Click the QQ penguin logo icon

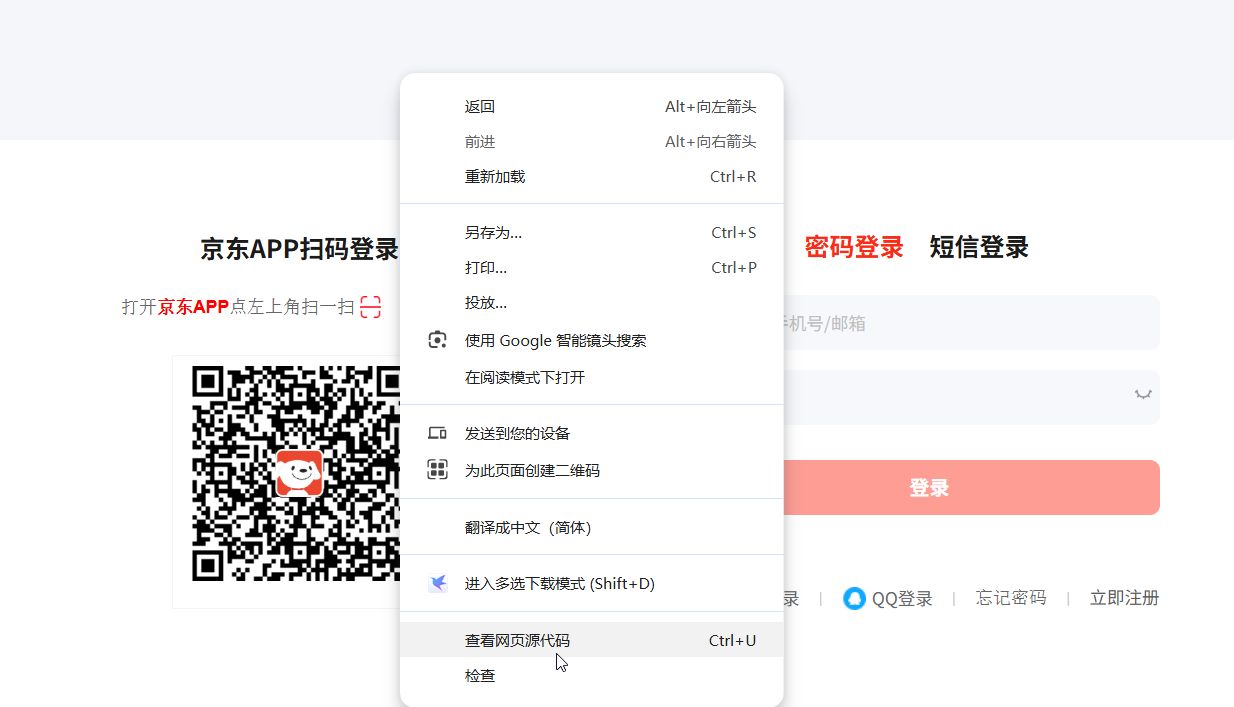854,598
